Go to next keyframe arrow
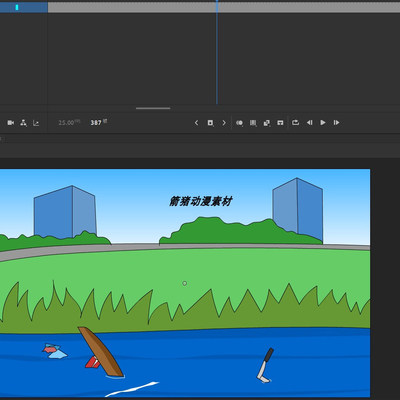400x400 pixels. point(224,123)
